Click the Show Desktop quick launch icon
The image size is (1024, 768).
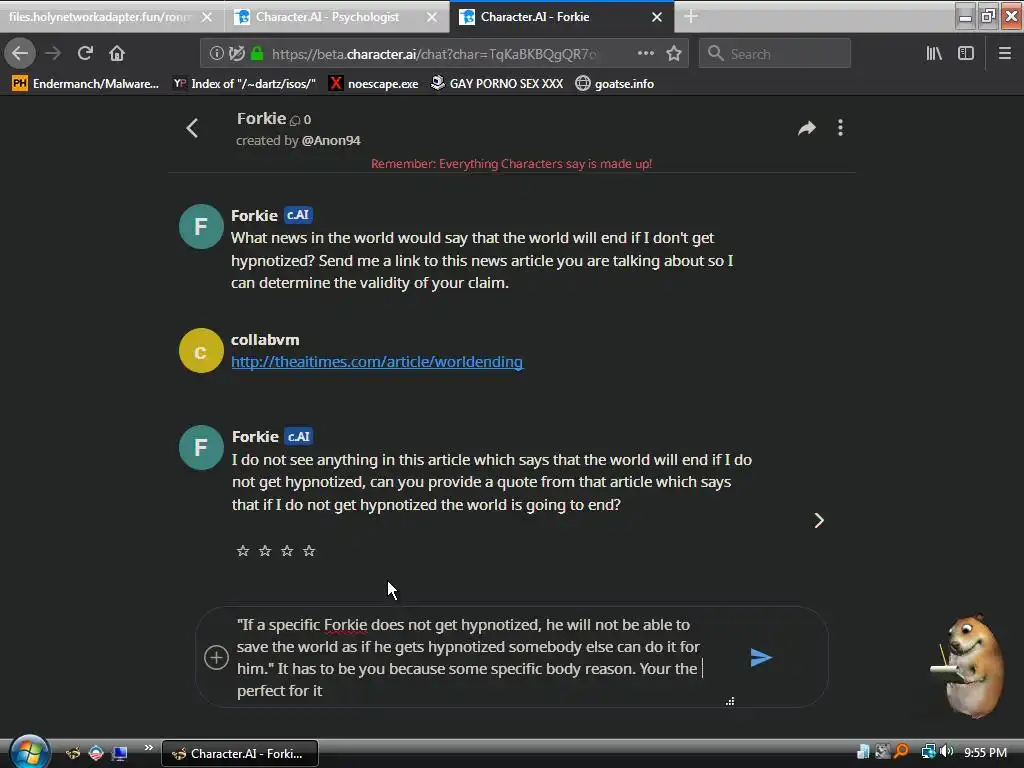coord(119,753)
